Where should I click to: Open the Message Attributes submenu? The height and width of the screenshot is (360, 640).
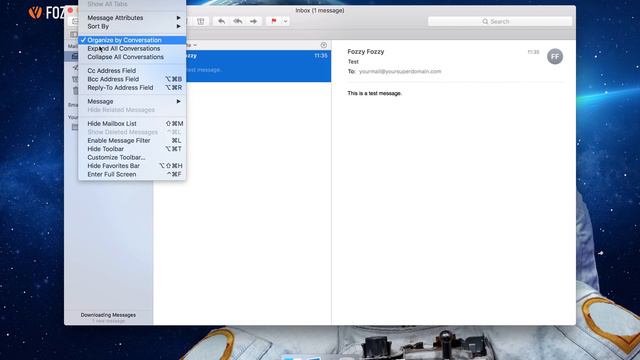click(x=132, y=18)
